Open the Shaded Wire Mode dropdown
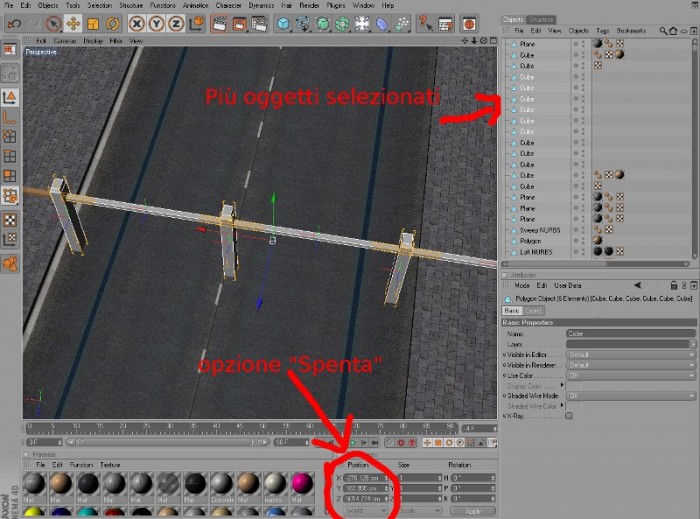700x519 pixels. click(631, 396)
